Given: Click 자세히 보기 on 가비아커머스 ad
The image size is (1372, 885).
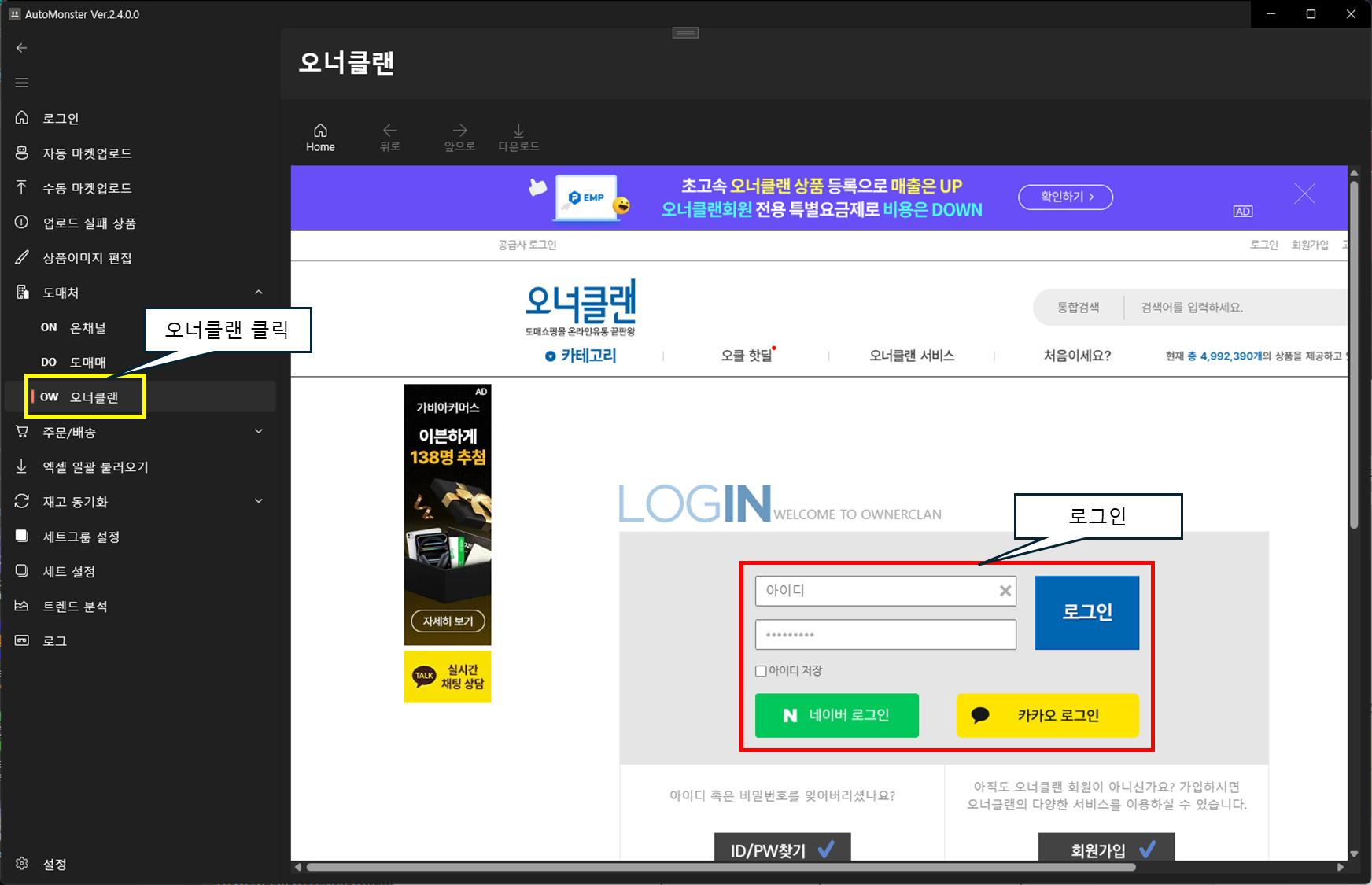Looking at the screenshot, I should 448,621.
